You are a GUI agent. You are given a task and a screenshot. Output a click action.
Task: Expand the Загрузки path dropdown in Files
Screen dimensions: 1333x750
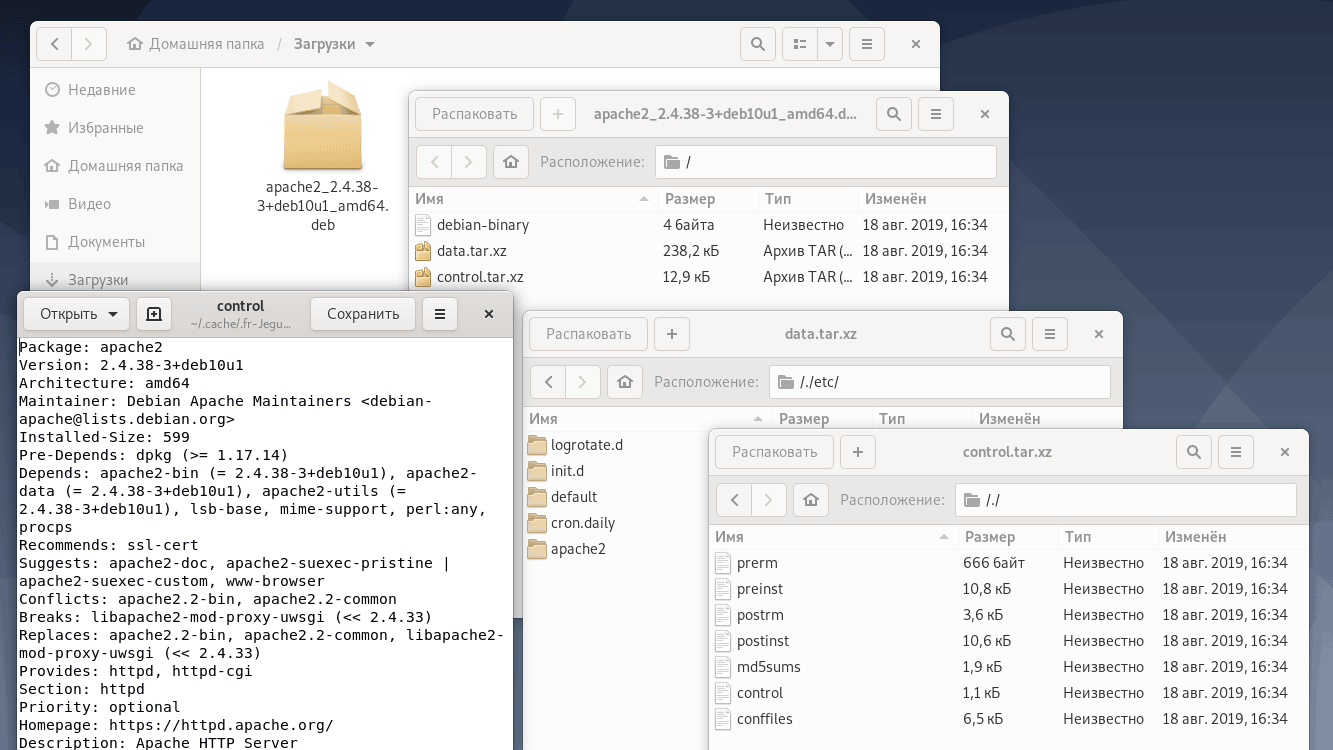tap(370, 44)
